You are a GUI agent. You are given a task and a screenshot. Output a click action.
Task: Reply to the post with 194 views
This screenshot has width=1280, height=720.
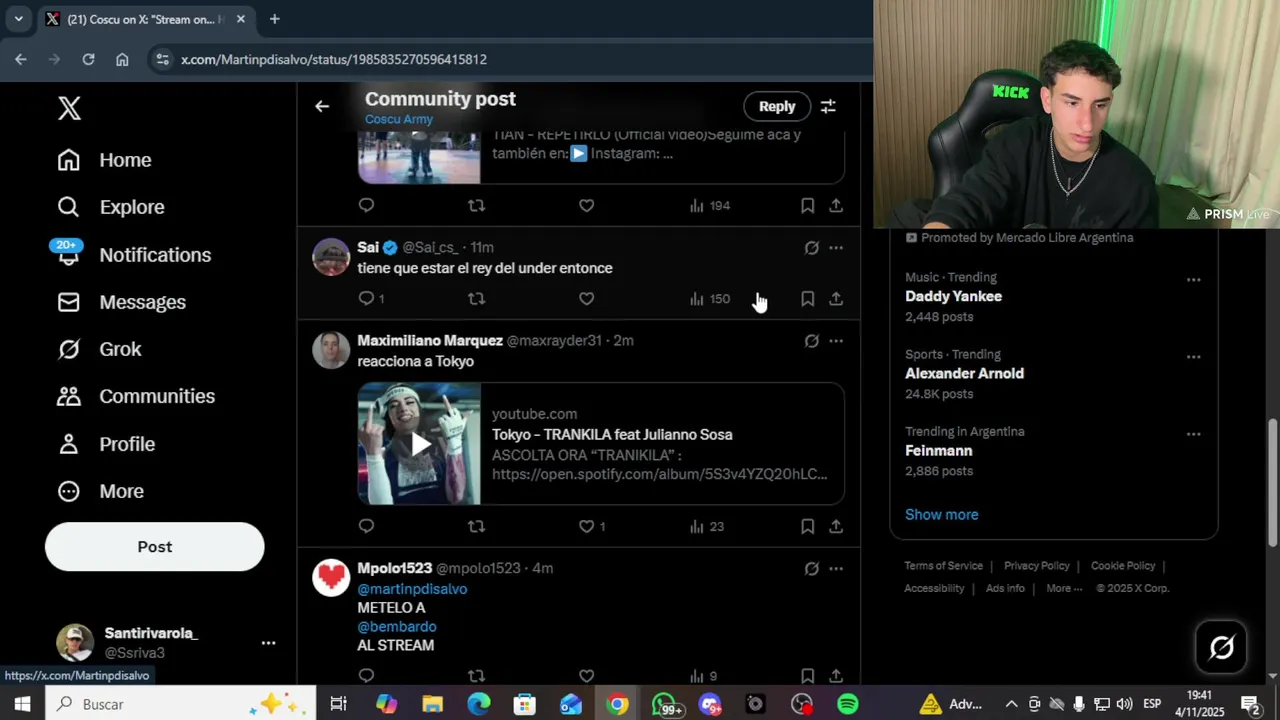coord(367,205)
